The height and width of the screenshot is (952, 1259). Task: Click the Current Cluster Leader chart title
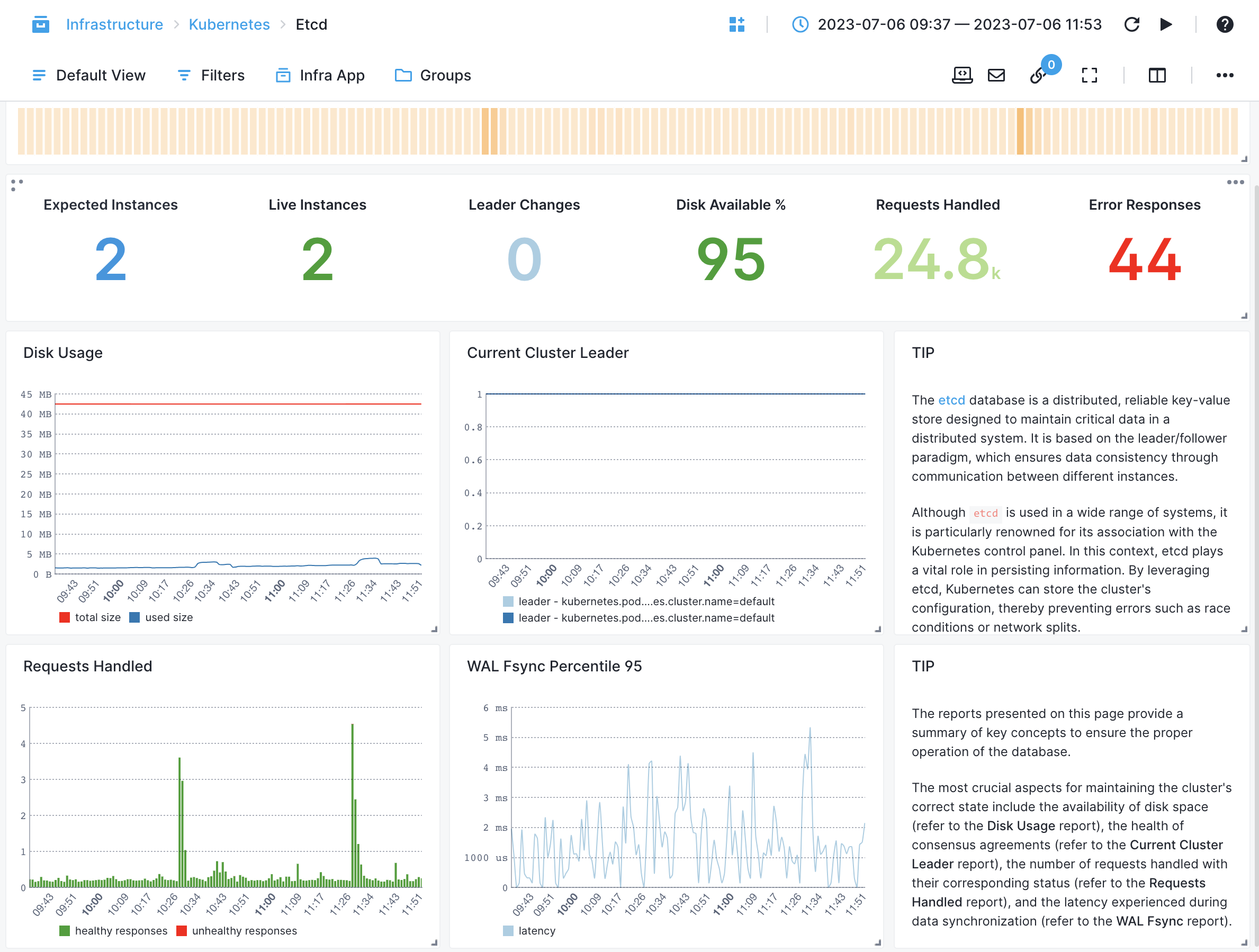pos(547,353)
